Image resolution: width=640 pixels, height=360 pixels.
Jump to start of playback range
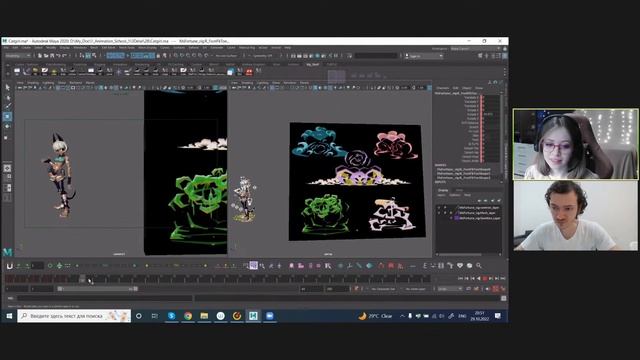[x=460, y=278]
